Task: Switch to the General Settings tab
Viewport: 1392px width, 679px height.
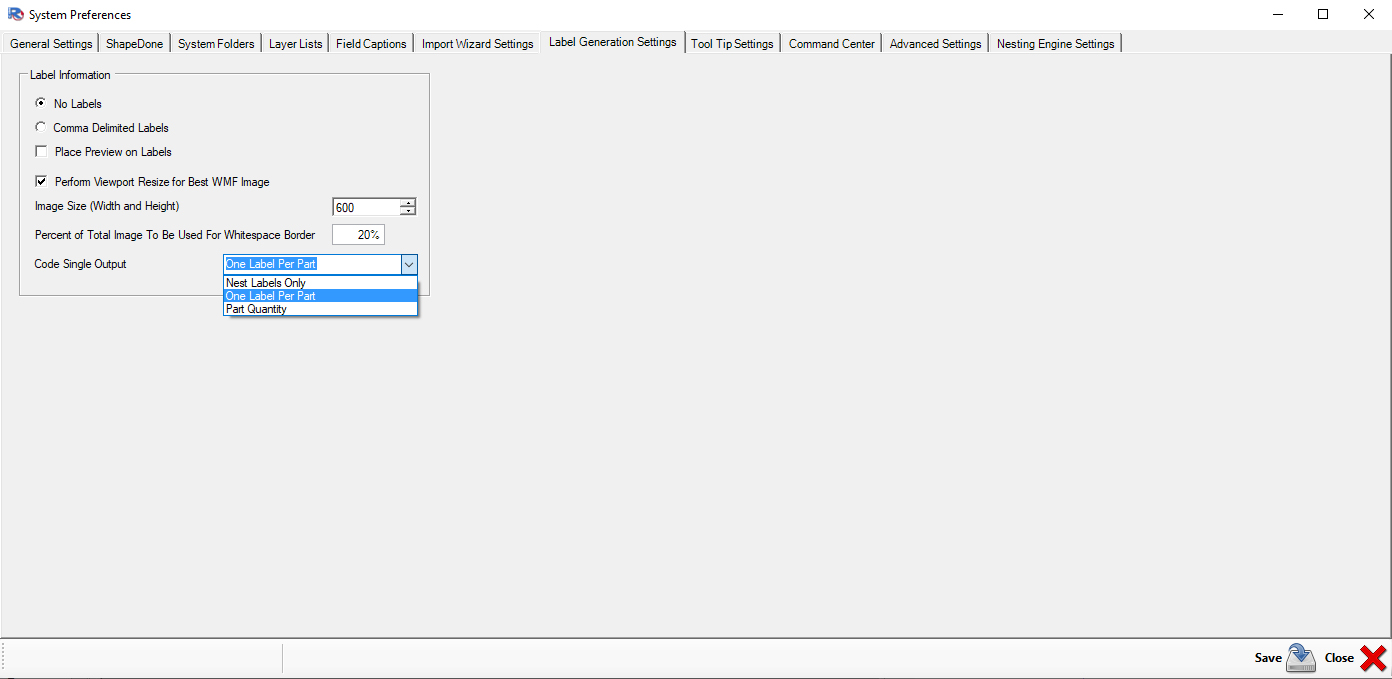Action: pyautogui.click(x=51, y=44)
